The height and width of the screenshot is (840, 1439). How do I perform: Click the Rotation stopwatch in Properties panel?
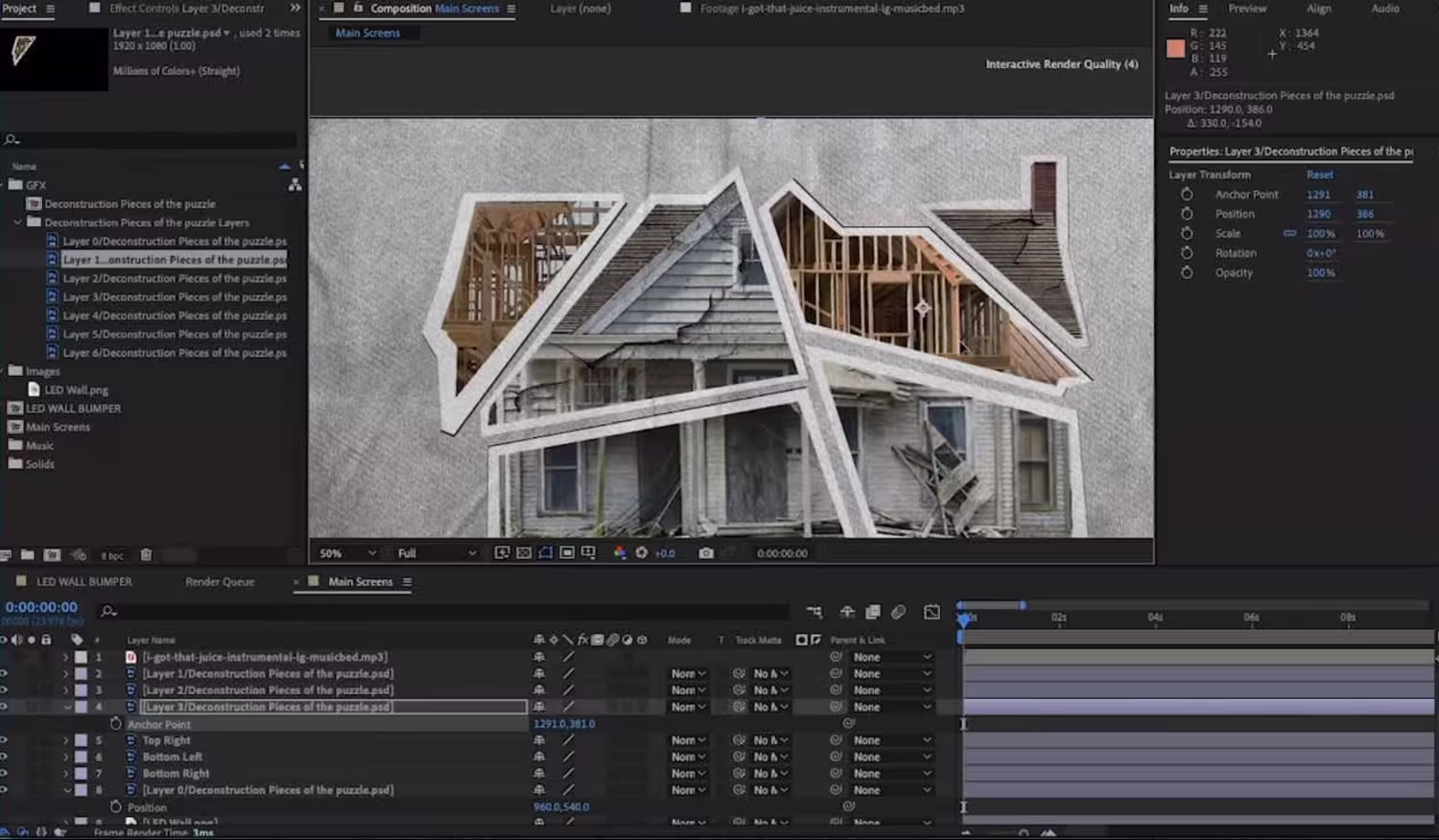pyautogui.click(x=1187, y=253)
